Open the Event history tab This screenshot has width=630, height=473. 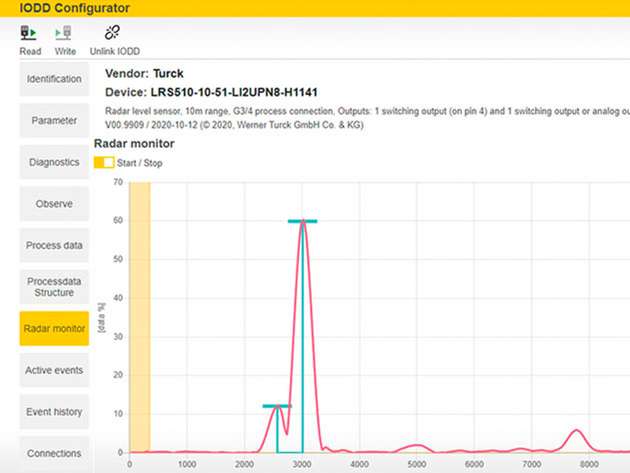pyautogui.click(x=54, y=412)
